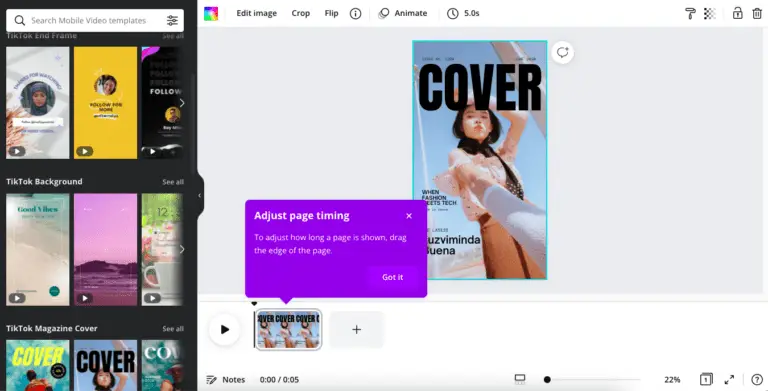Select When Fashion Meets Tech text

438,197
